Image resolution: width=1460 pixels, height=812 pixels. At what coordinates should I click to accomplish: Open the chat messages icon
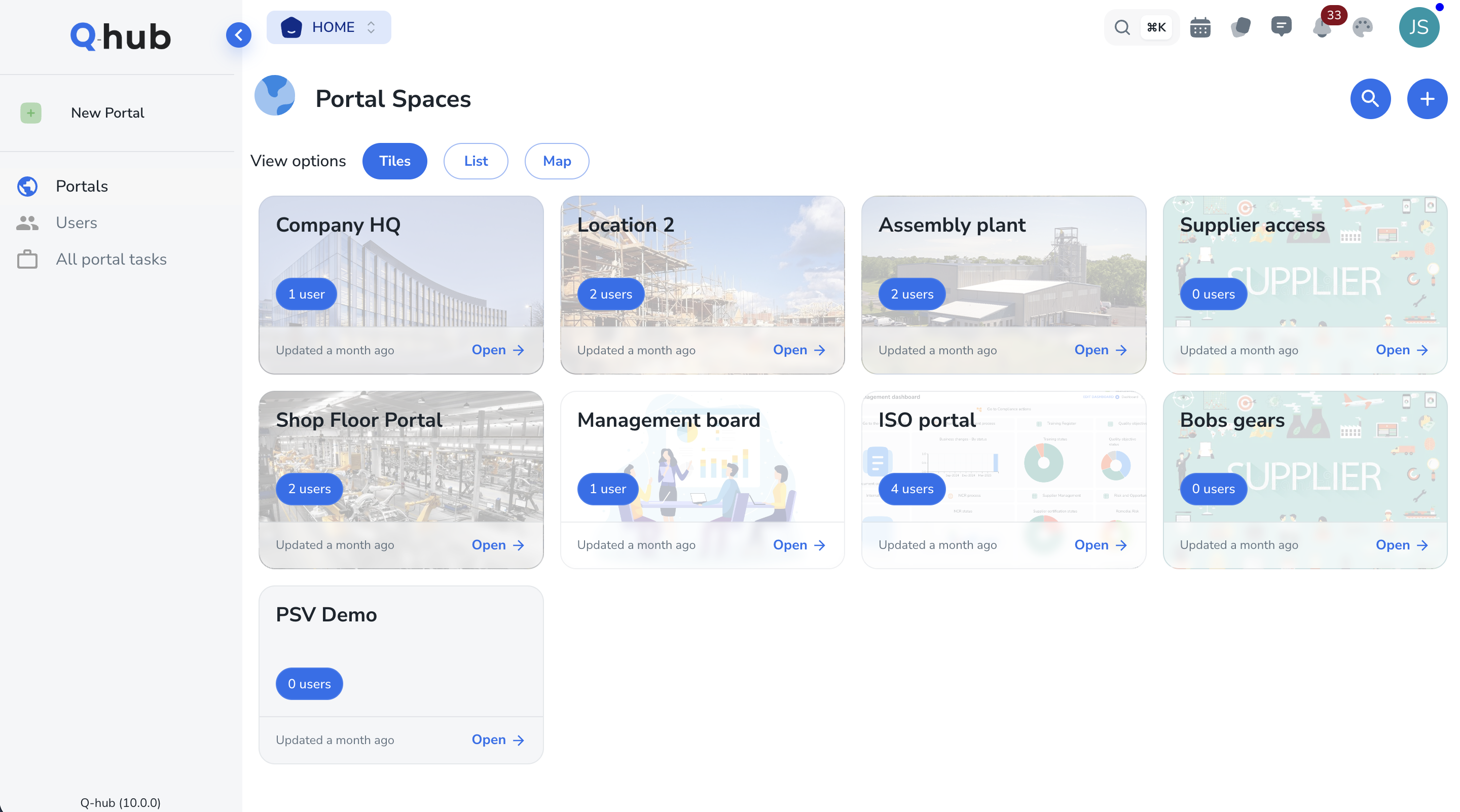pyautogui.click(x=1282, y=27)
